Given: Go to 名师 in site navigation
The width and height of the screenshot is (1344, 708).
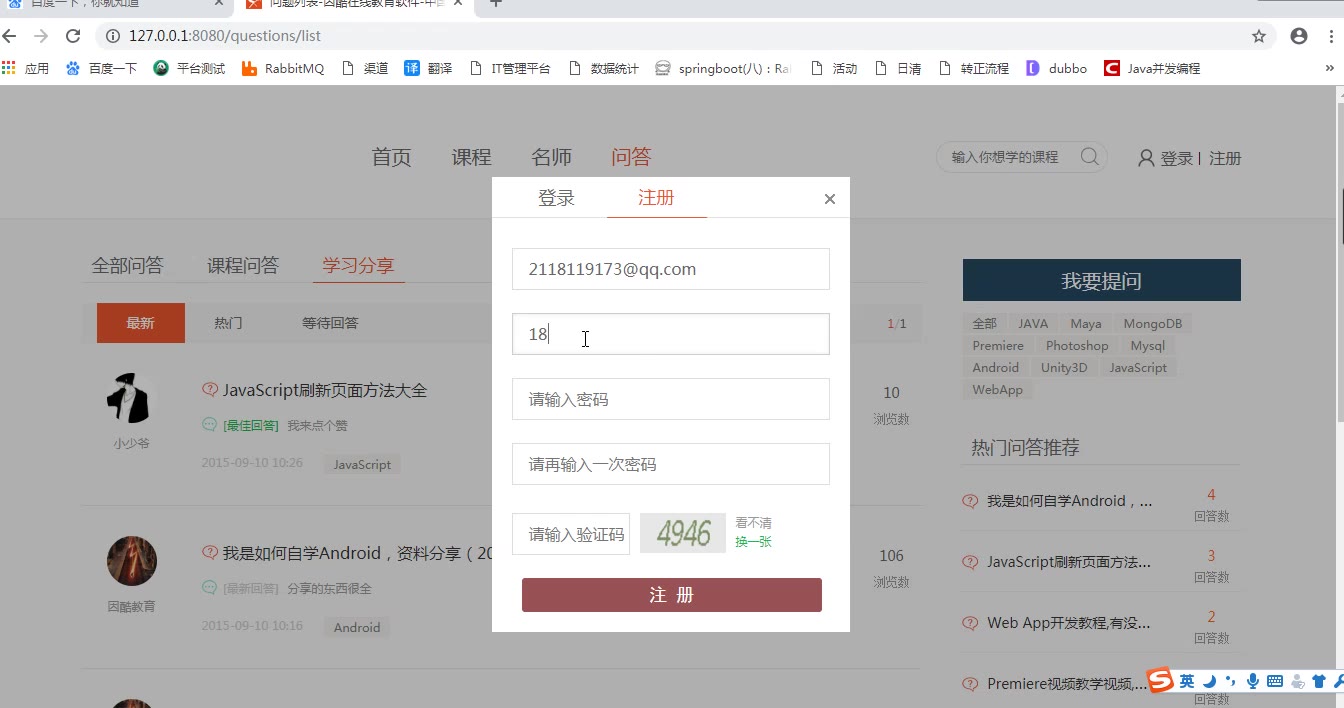Looking at the screenshot, I should [x=551, y=157].
